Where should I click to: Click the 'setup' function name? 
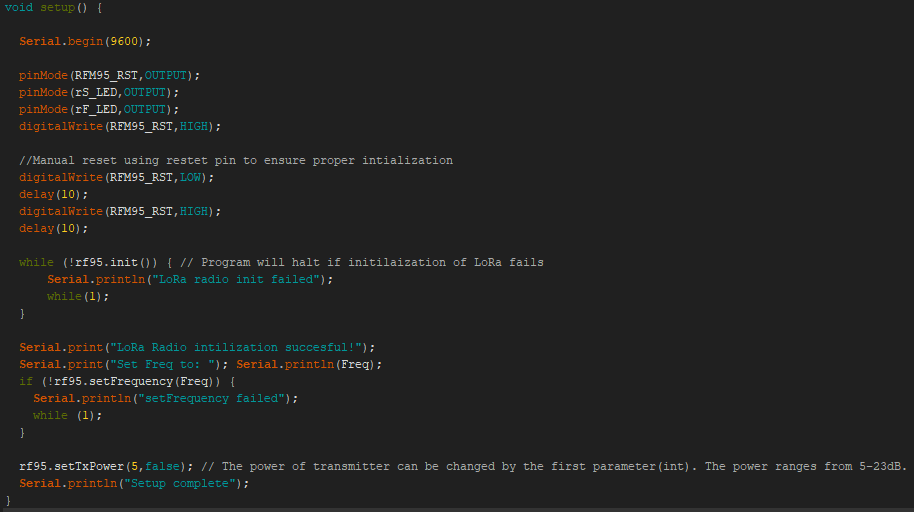[x=58, y=7]
